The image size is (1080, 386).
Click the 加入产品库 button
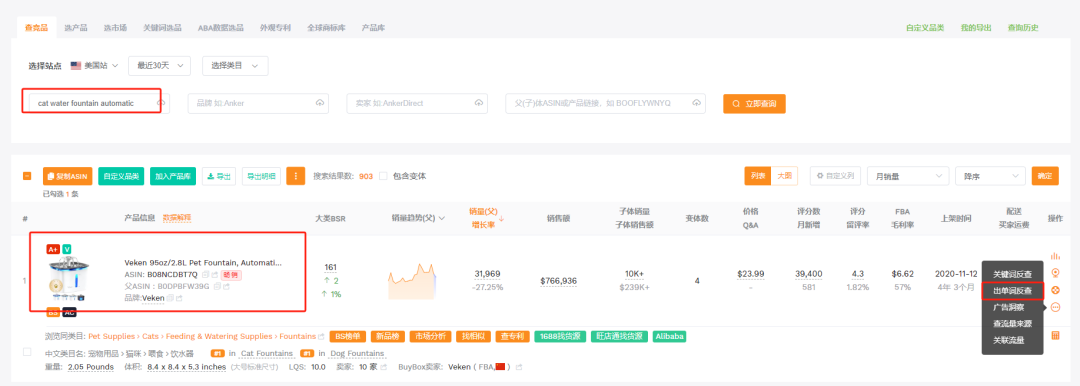click(x=172, y=176)
